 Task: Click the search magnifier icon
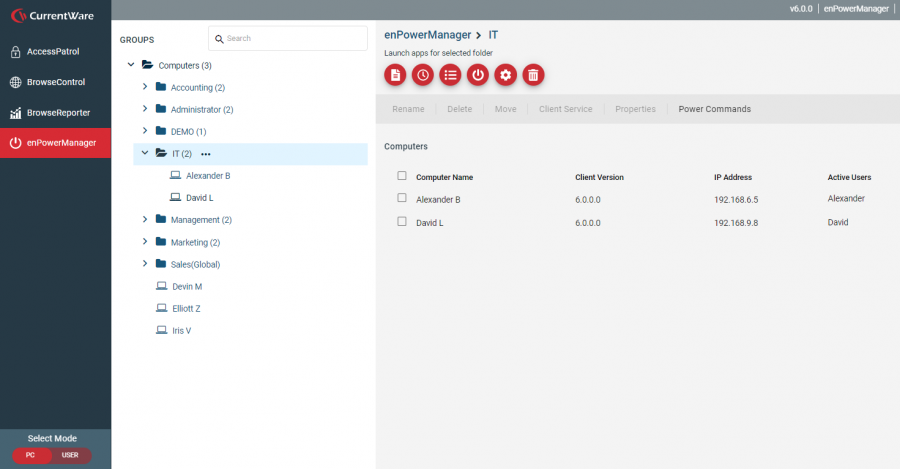[219, 39]
